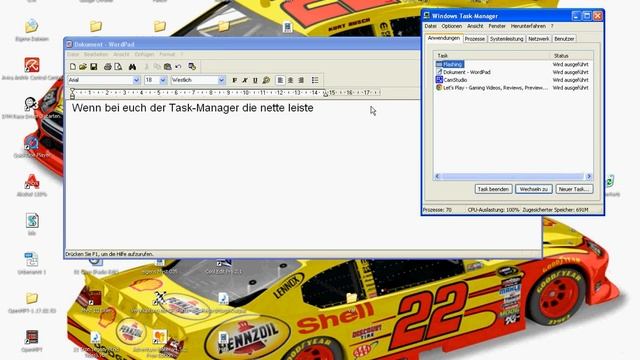Select center text alignment in WordPad

[290, 80]
